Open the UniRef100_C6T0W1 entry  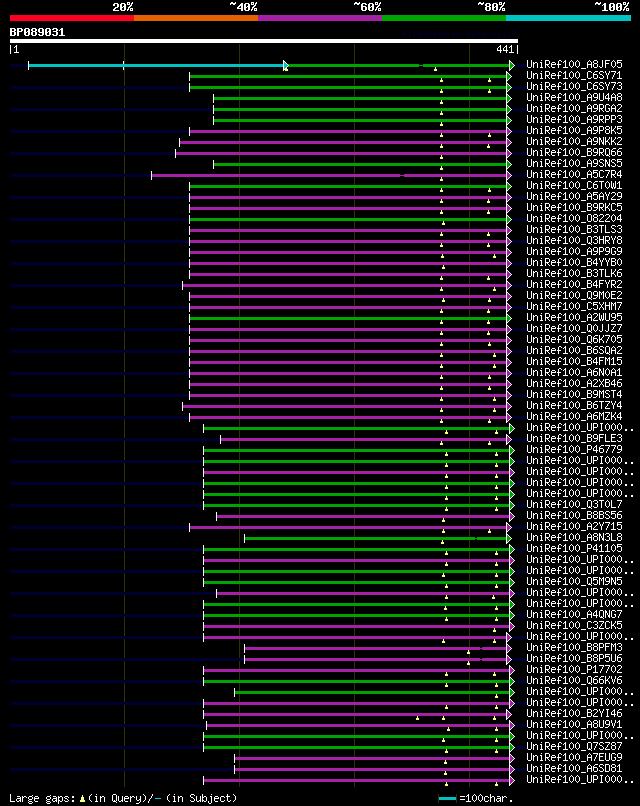tap(574, 186)
